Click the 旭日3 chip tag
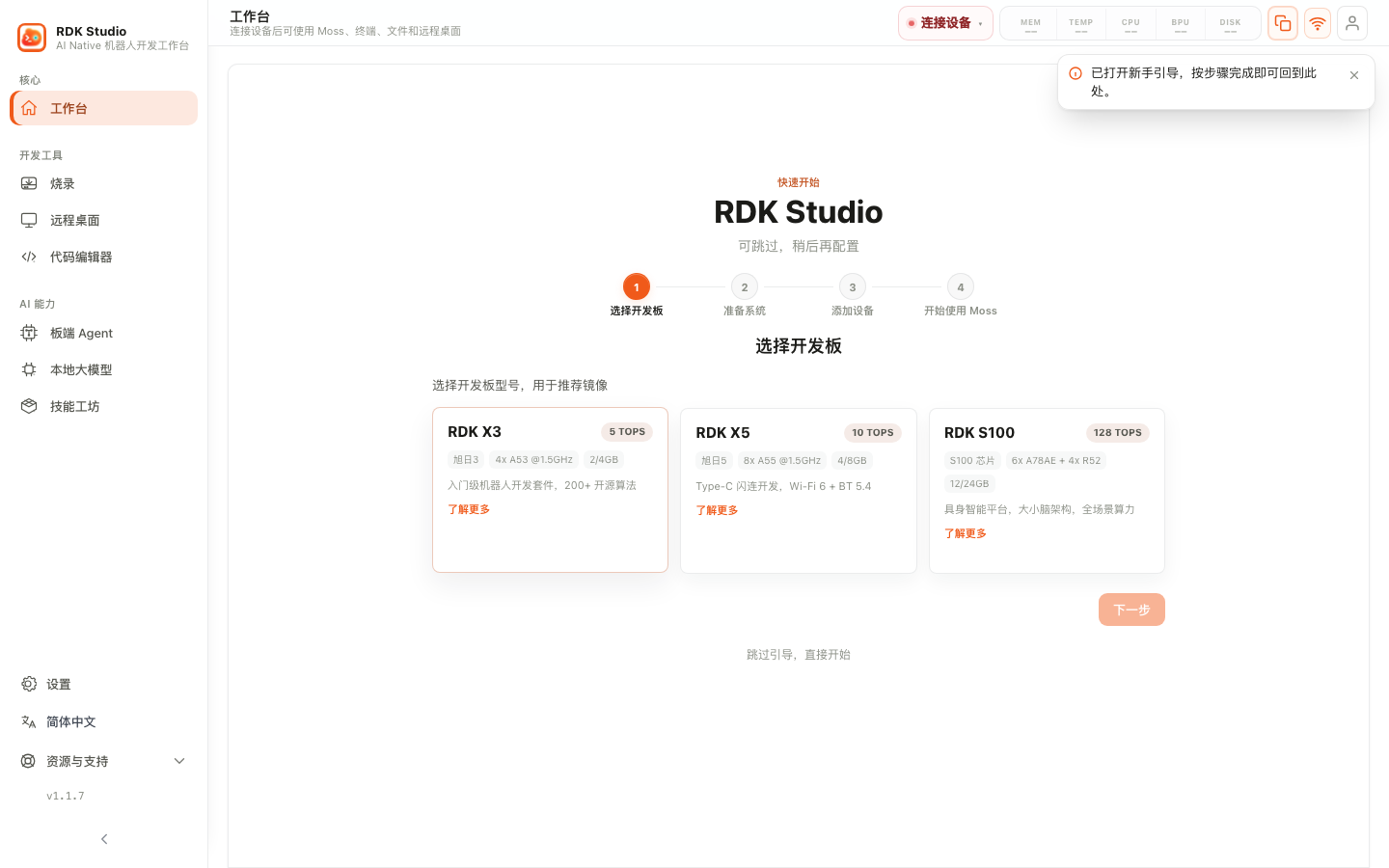1389x868 pixels. 466,460
